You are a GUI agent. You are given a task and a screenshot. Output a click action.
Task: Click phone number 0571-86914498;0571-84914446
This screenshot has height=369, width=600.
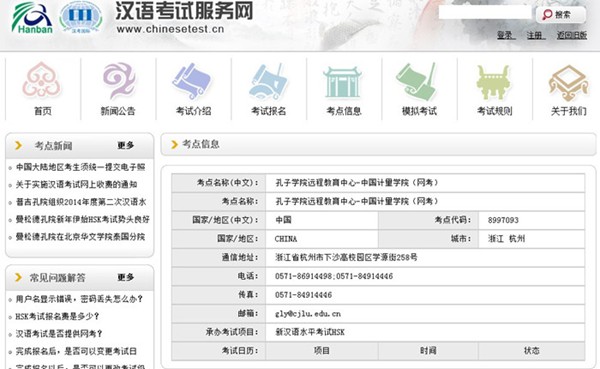[x=334, y=276]
